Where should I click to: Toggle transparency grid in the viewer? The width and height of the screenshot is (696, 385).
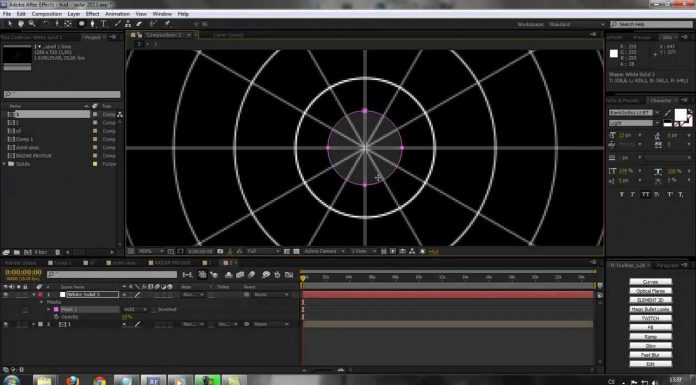coord(297,251)
